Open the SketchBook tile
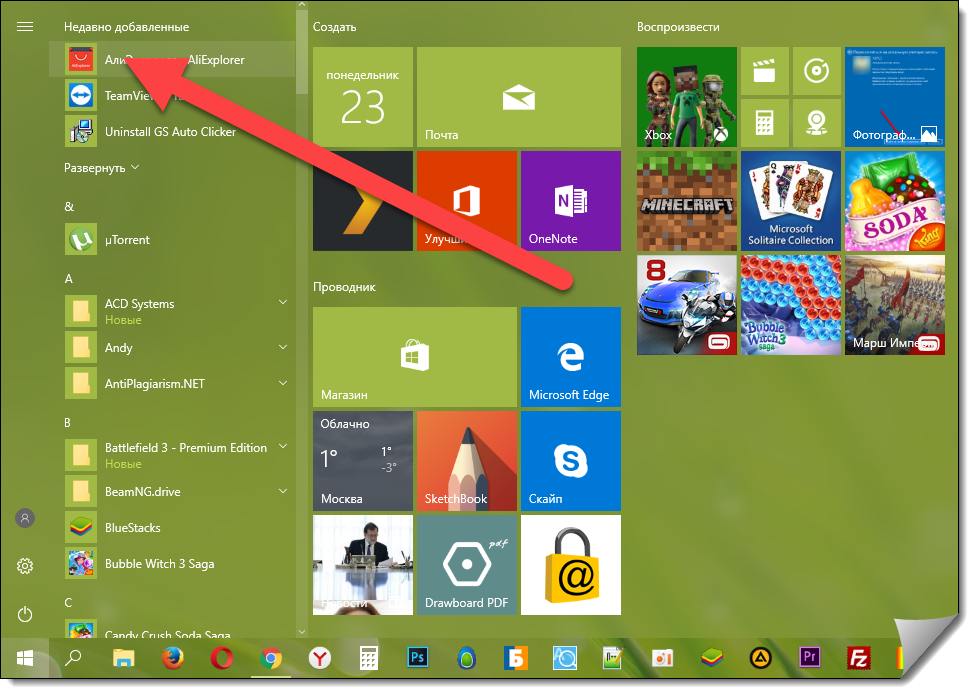The height and width of the screenshot is (694, 974). tap(466, 460)
